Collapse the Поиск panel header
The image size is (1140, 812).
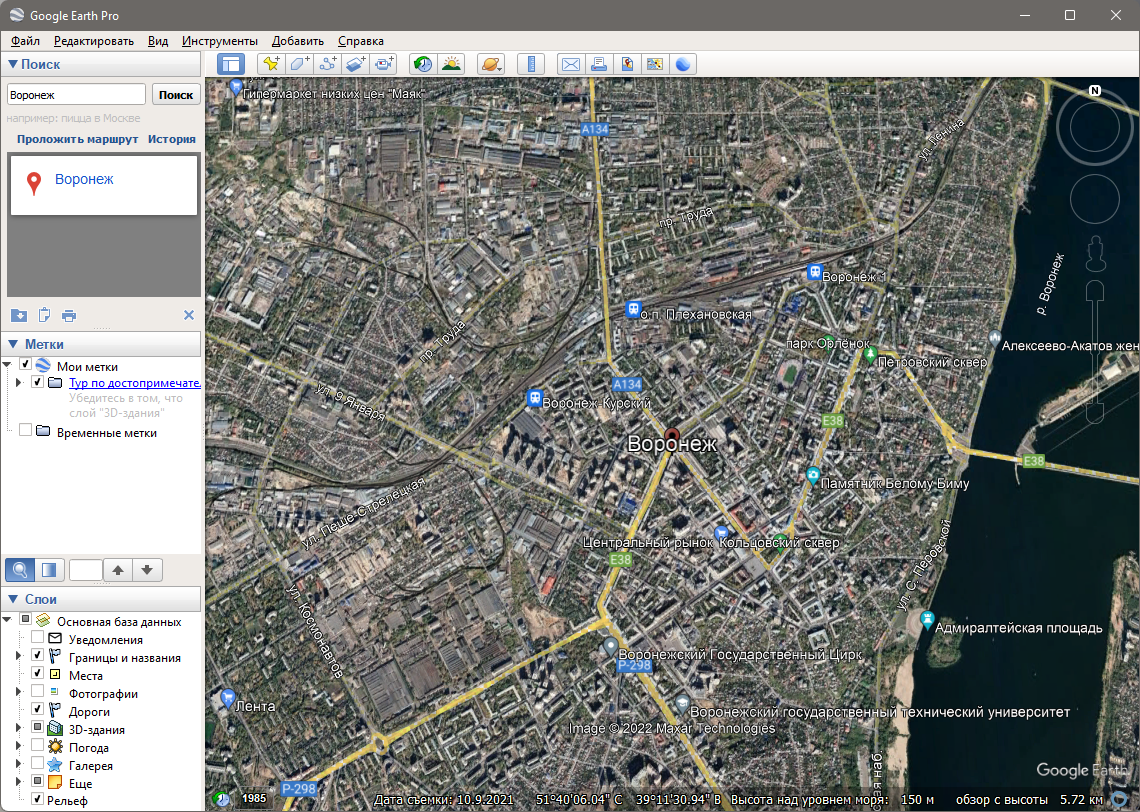(13, 64)
